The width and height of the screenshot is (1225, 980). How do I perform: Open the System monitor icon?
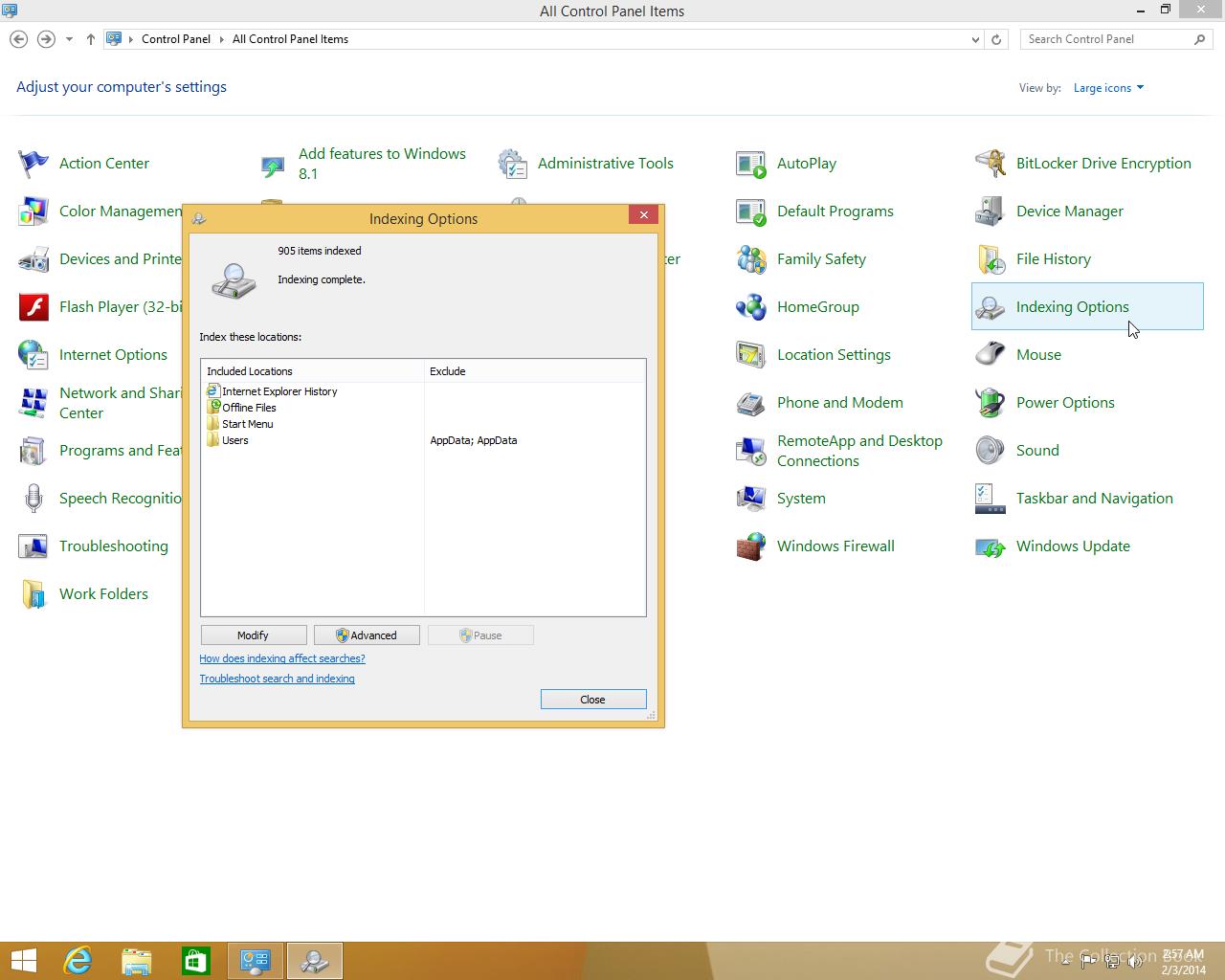click(x=751, y=499)
